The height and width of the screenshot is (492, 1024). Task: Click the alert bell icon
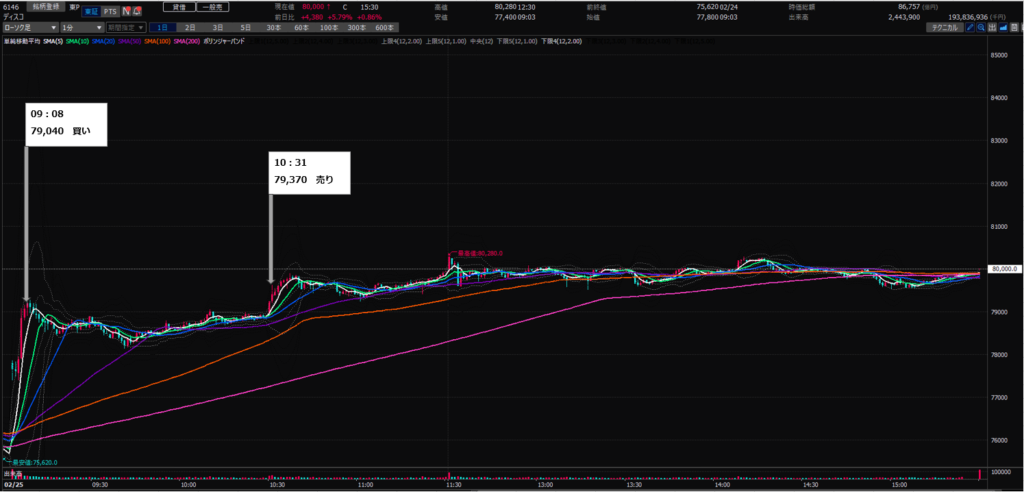pyautogui.click(x=136, y=10)
